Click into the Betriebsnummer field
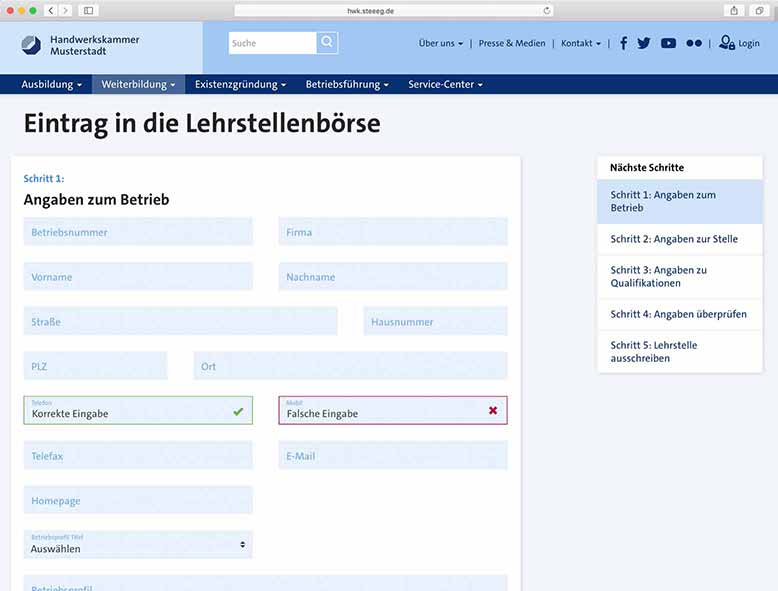The height and width of the screenshot is (591, 778). [x=138, y=232]
